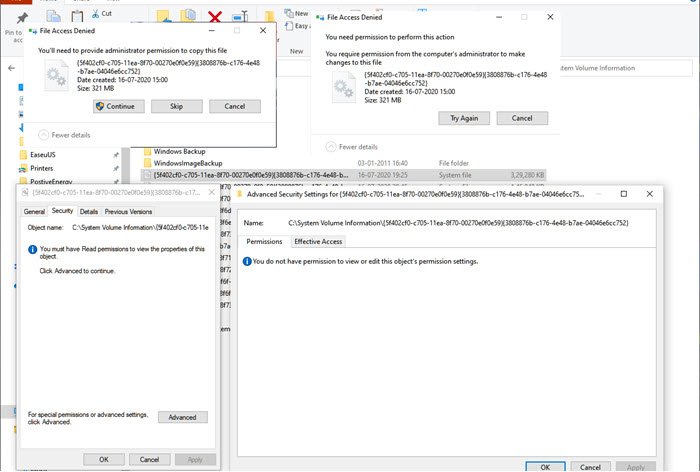Click OK in Advanced Security Settings
700x472 pixels.
[x=545, y=467]
